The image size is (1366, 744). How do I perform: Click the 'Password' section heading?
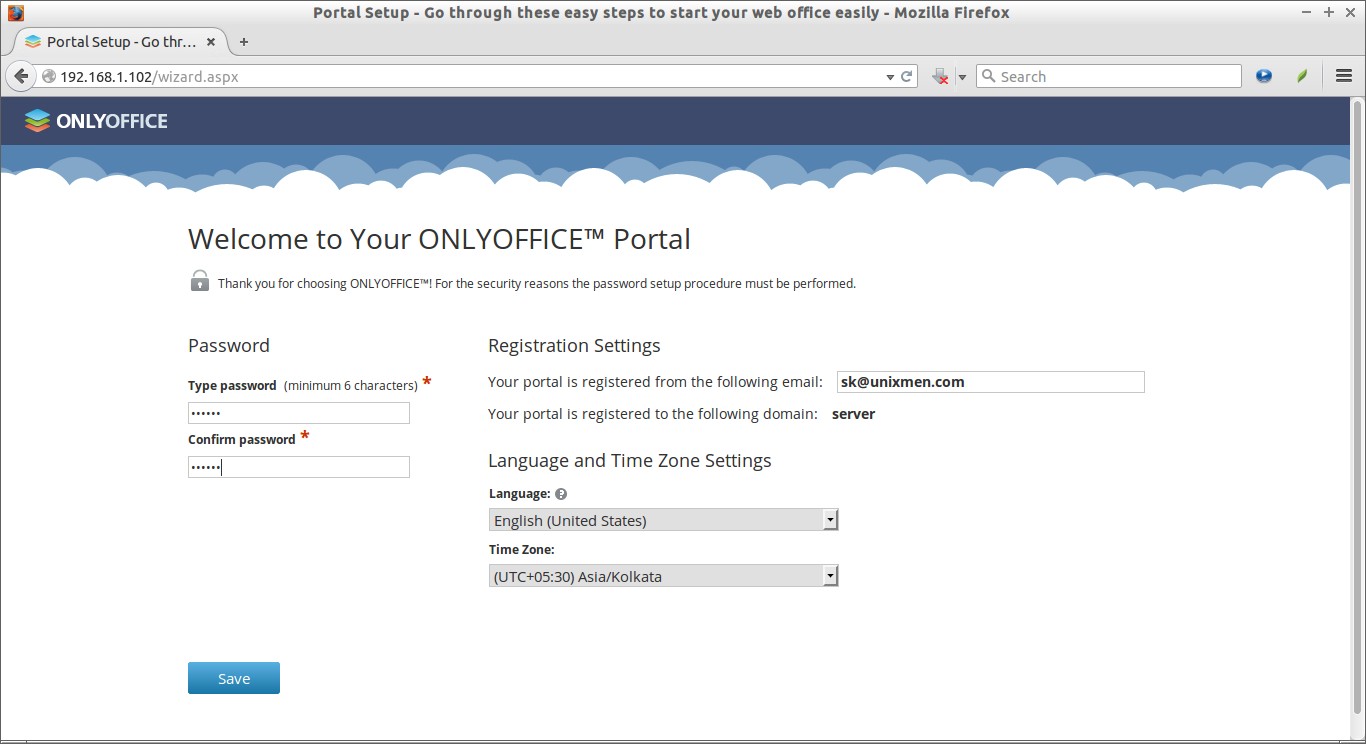[x=229, y=345]
